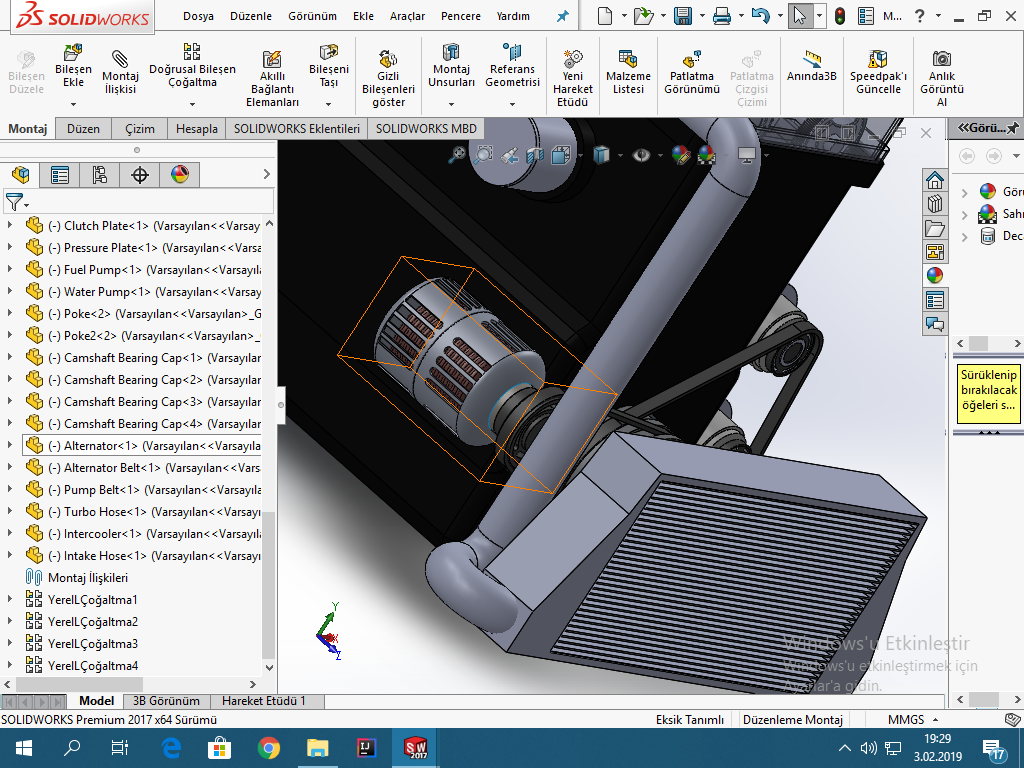This screenshot has height=768, width=1024.
Task: Click the Section View icon in viewport toolbar
Action: click(x=535, y=155)
